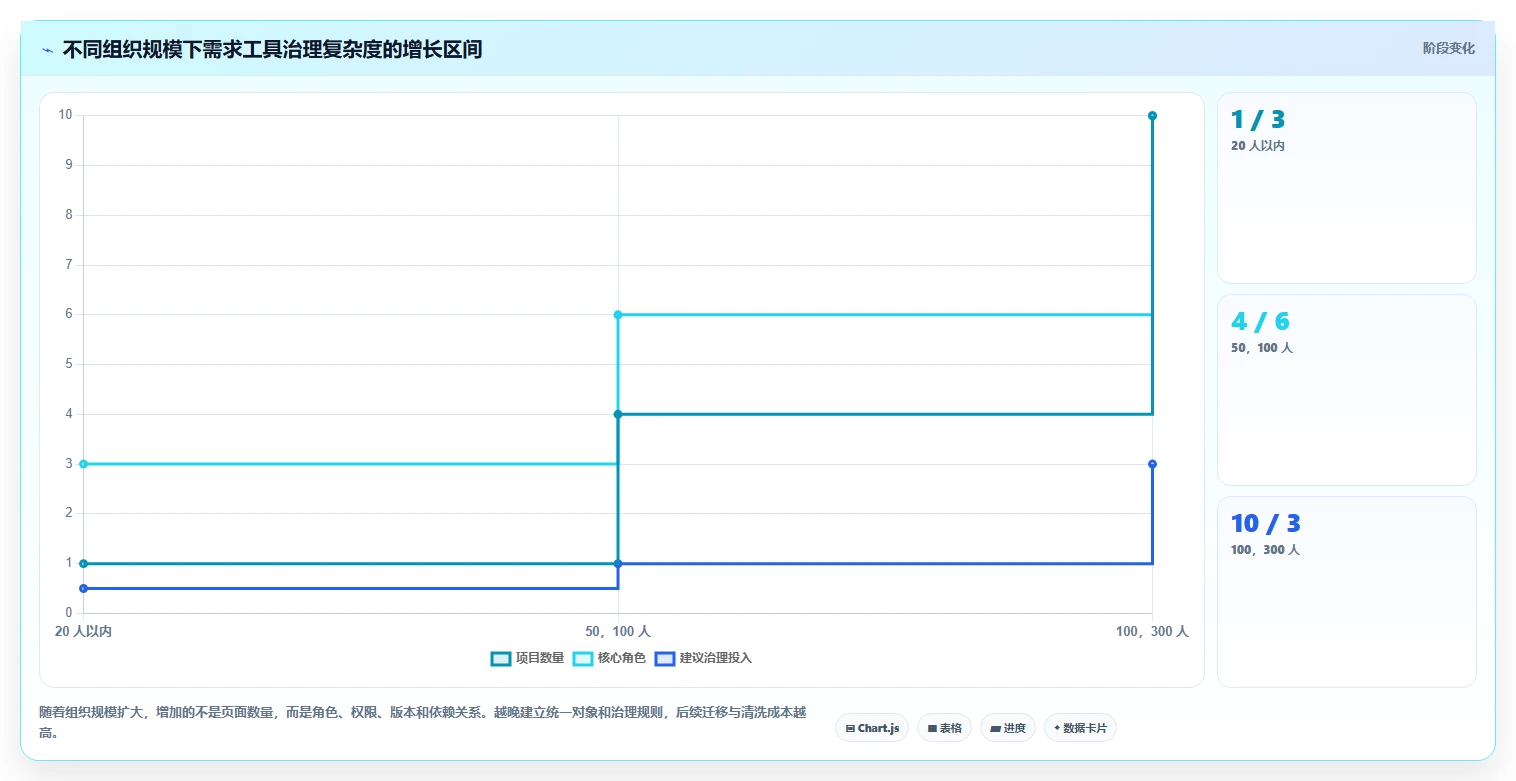
Task: Select the 1 / 3 data card
Action: click(x=1346, y=188)
